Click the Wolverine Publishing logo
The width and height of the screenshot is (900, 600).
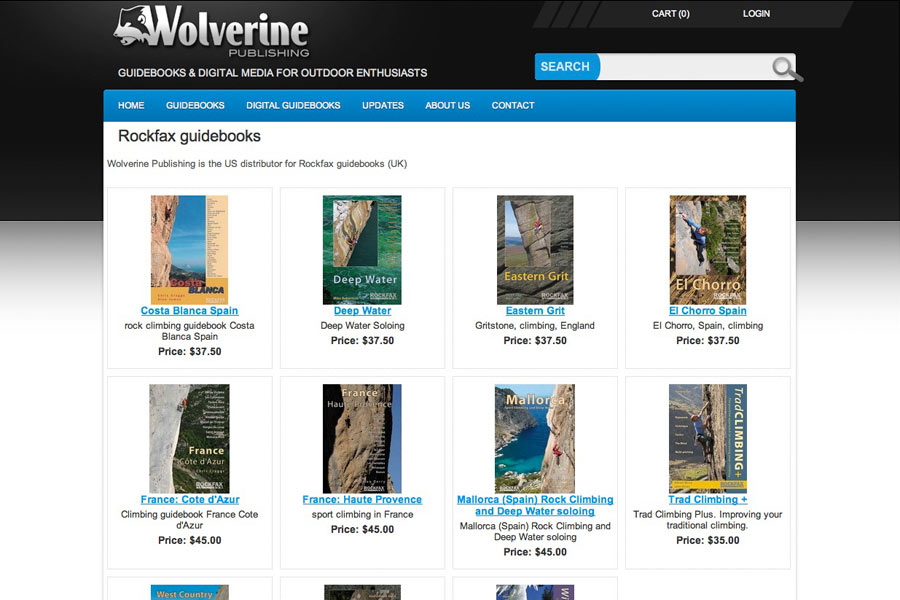[x=211, y=32]
